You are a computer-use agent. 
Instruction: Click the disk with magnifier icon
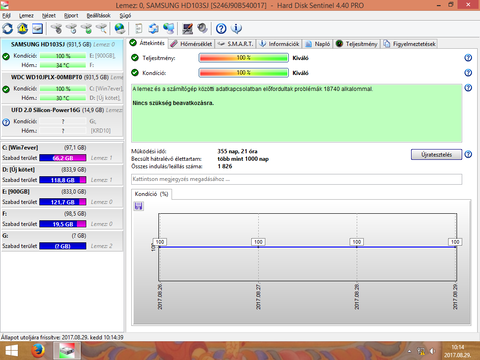(x=101, y=29)
